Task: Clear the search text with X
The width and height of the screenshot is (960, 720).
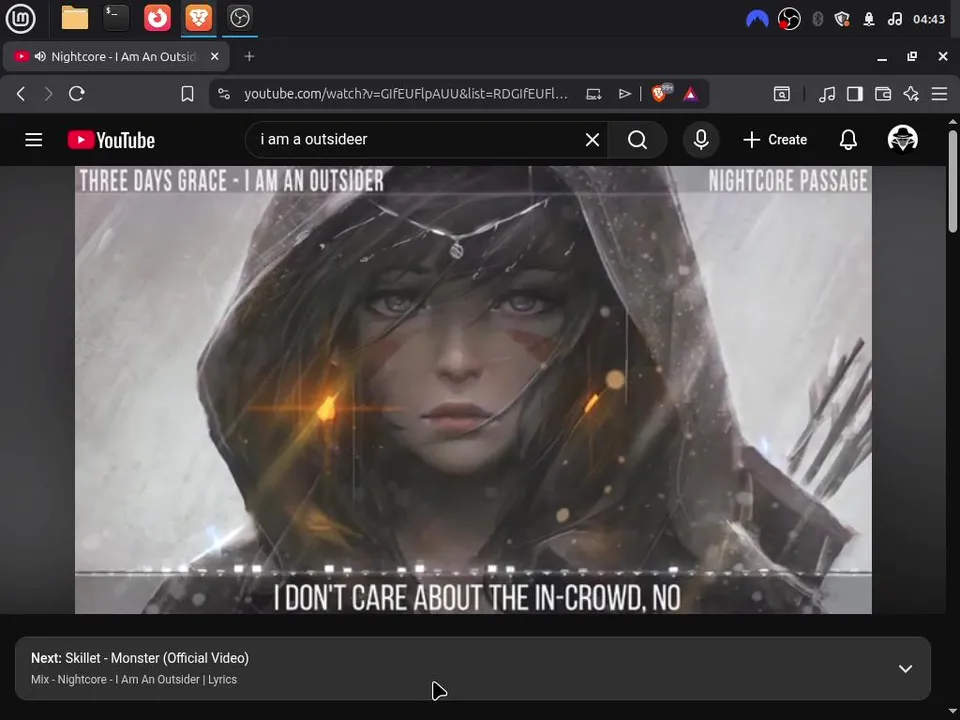Action: 592,140
